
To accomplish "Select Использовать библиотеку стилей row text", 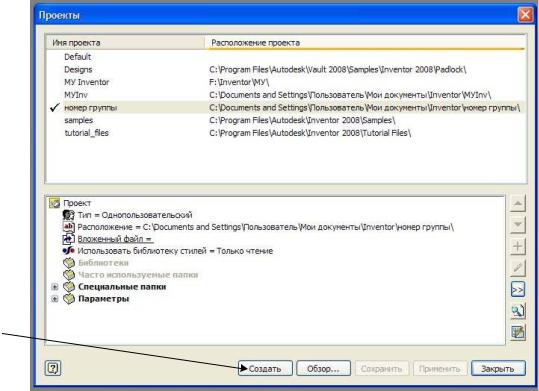I will (175, 251).
